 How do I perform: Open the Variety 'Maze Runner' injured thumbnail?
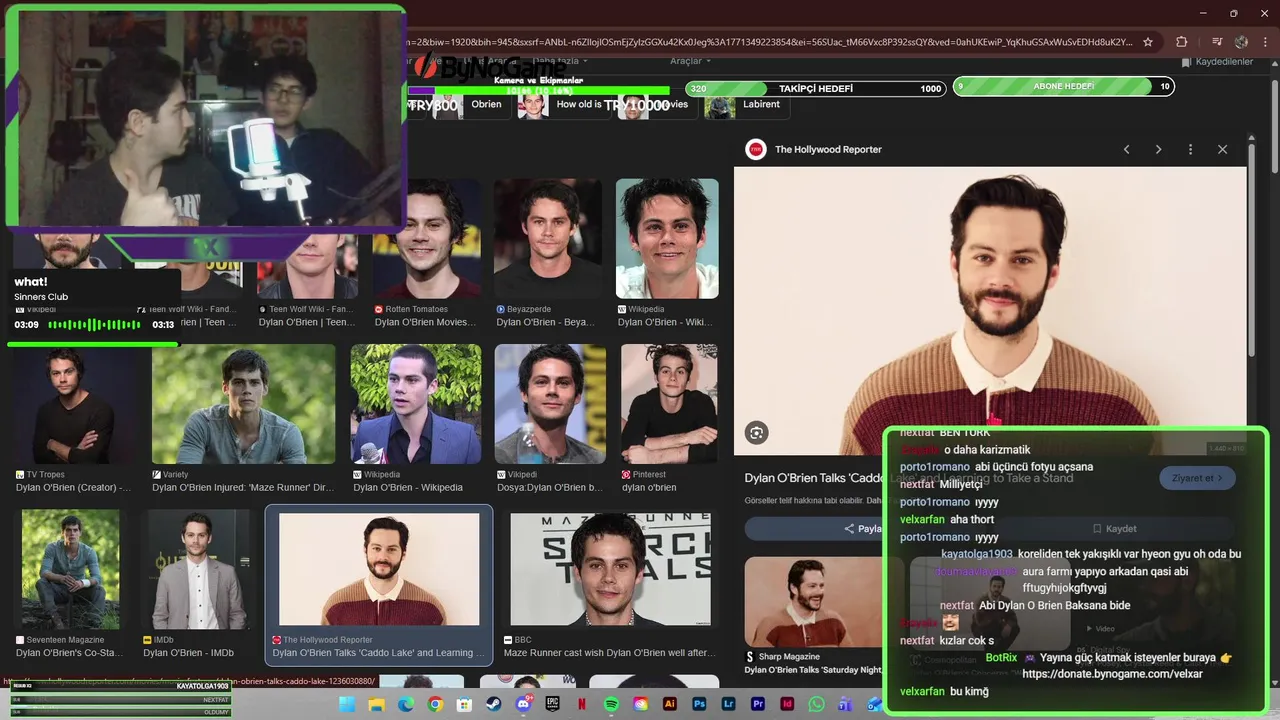tap(243, 404)
